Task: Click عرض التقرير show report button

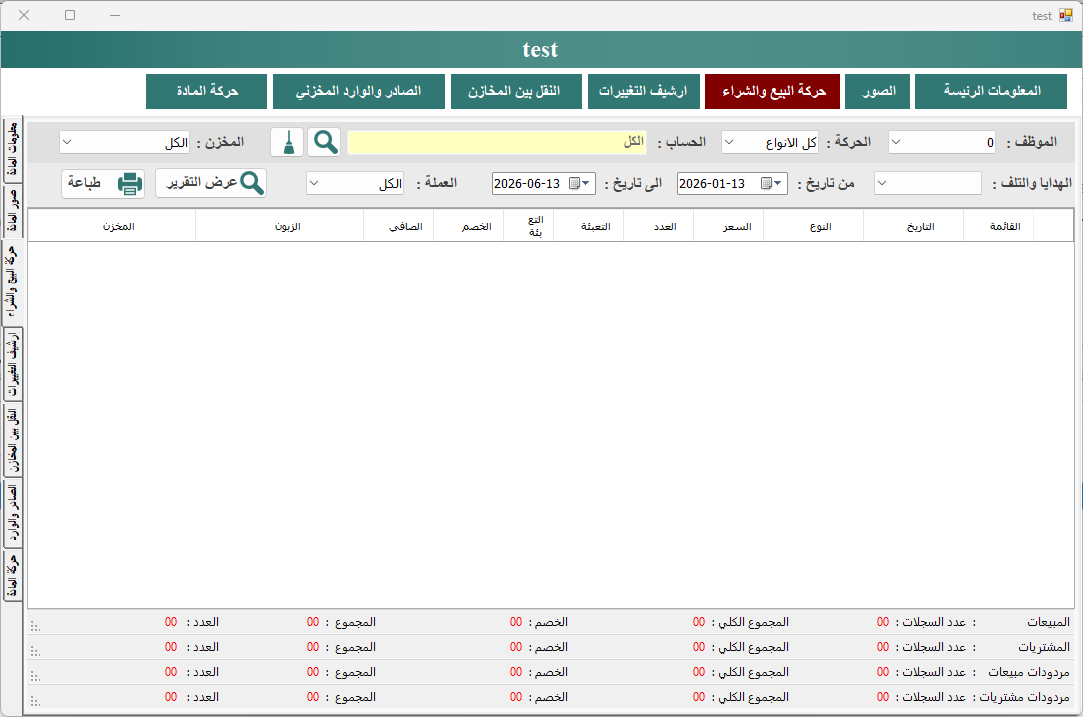Action: coord(211,184)
